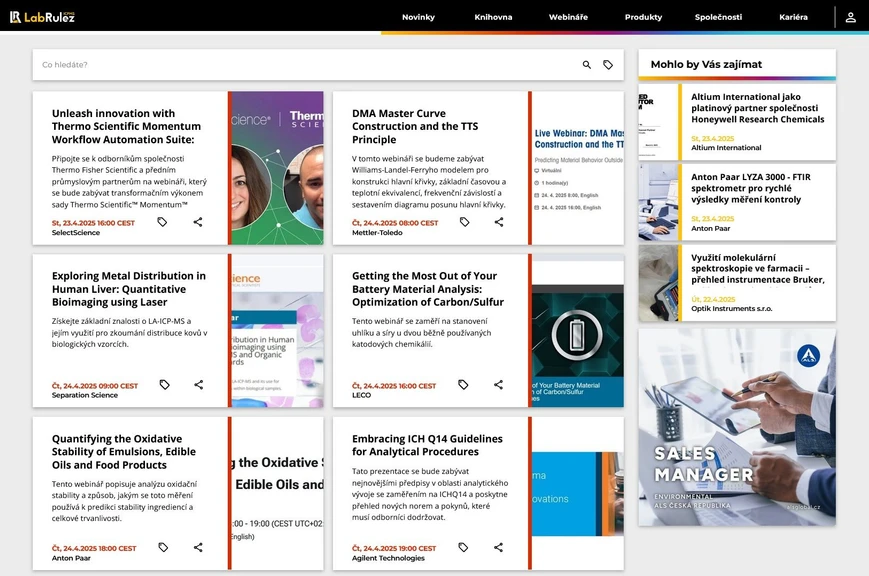This screenshot has width=869, height=576.
Task: Open the Společnosti menu
Action: click(x=718, y=17)
